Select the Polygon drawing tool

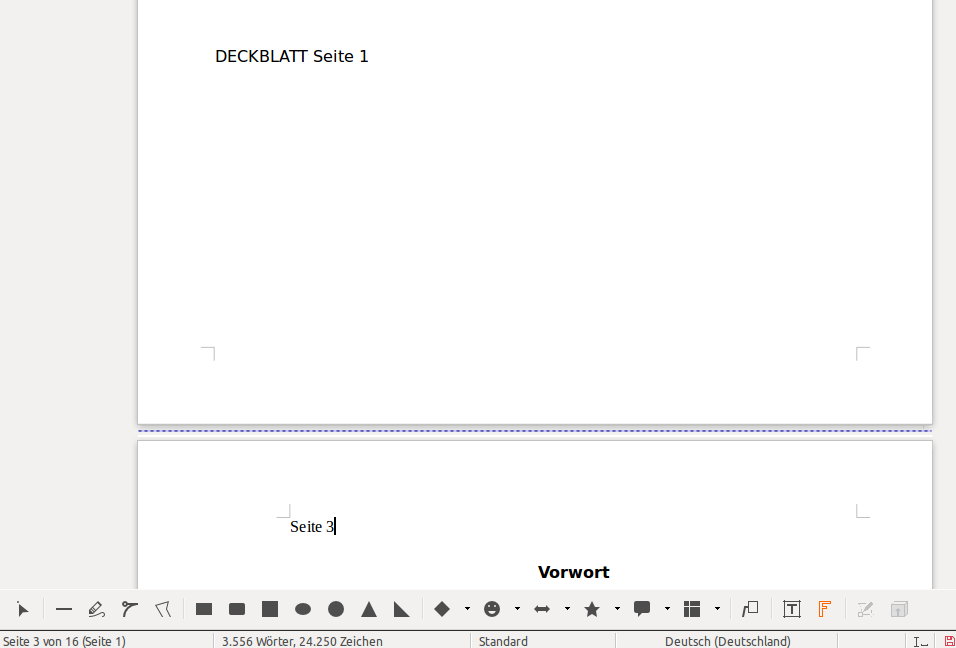coord(163,609)
